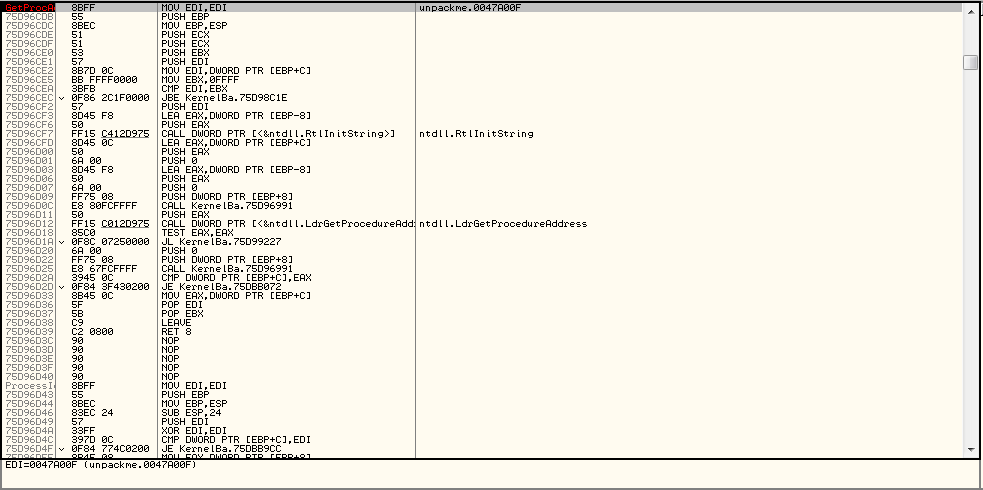Select SUB ESP,24 instruction

189,412
